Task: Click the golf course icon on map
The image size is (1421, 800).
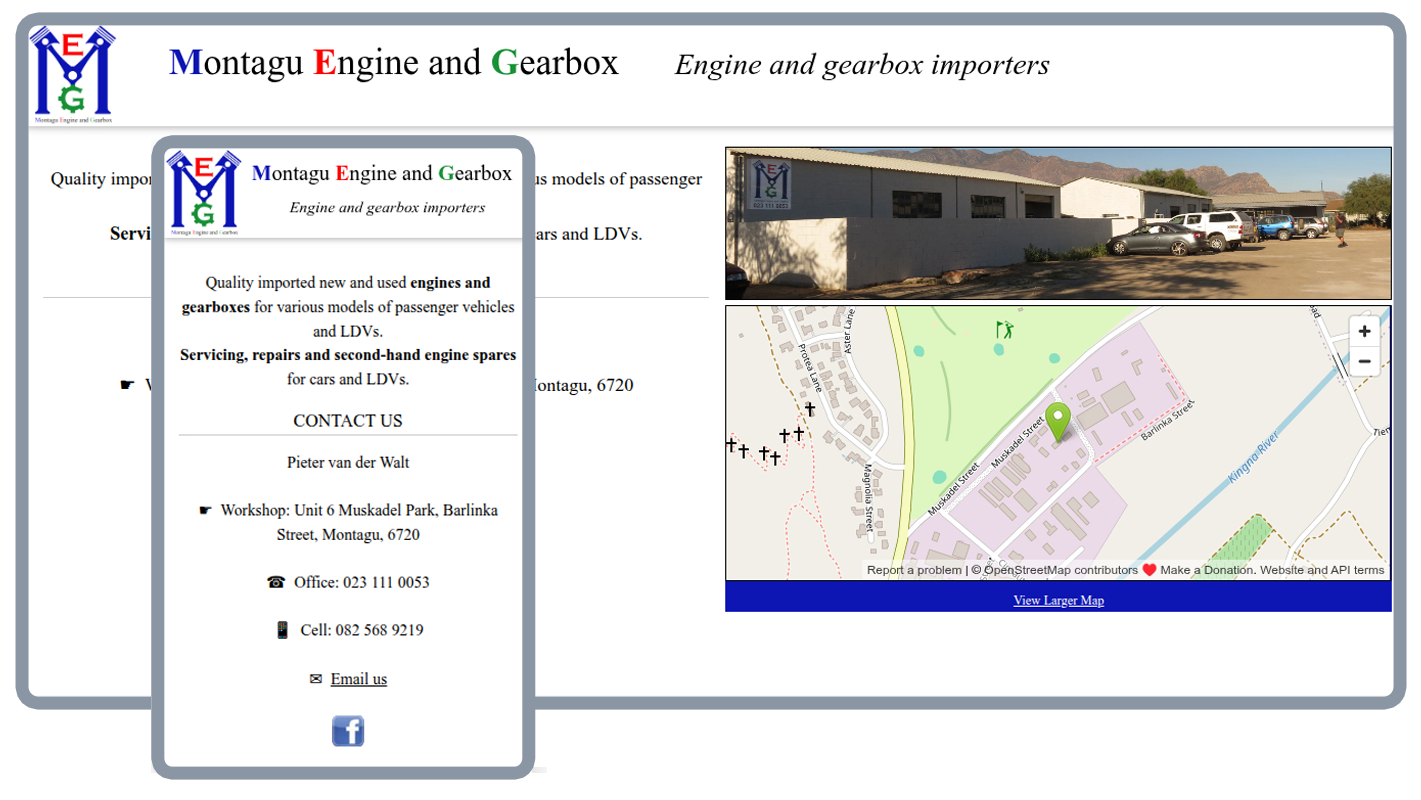Action: pyautogui.click(x=1005, y=329)
